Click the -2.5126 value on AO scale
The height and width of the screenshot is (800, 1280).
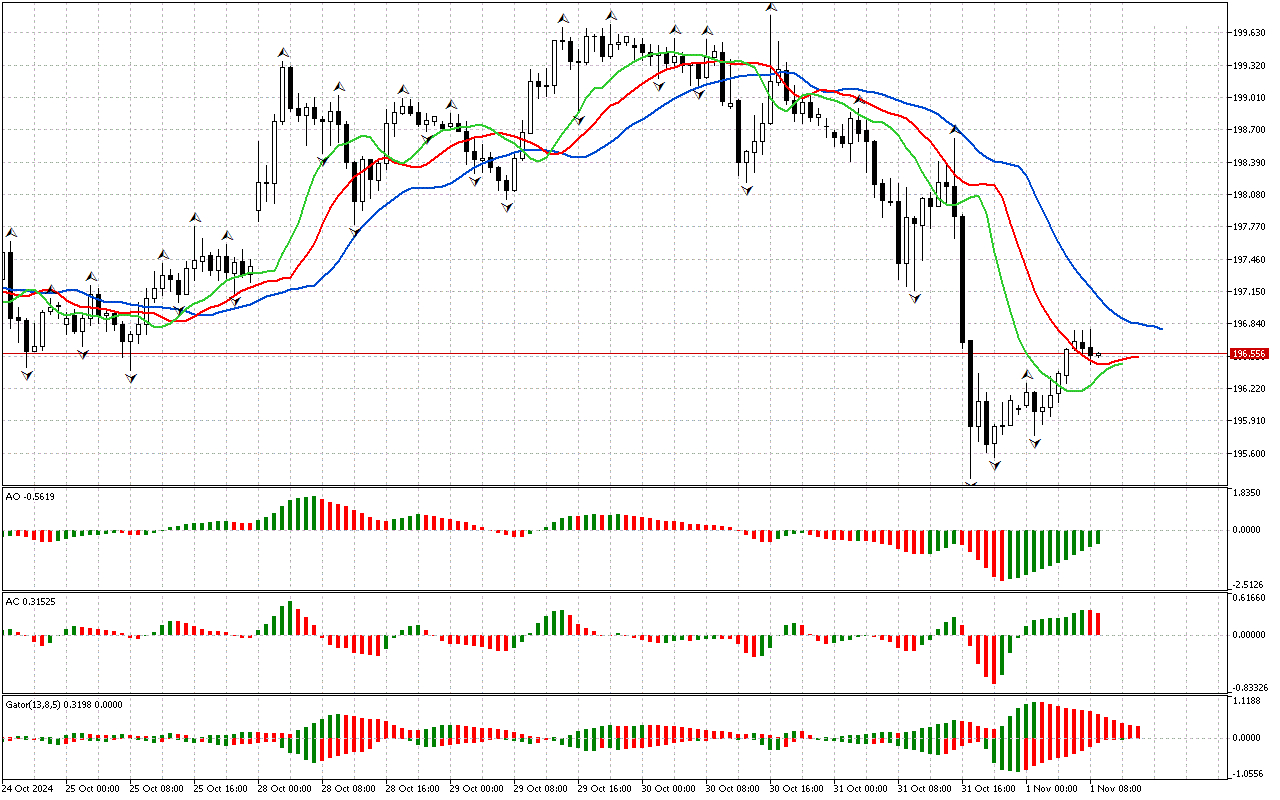tap(1249, 584)
